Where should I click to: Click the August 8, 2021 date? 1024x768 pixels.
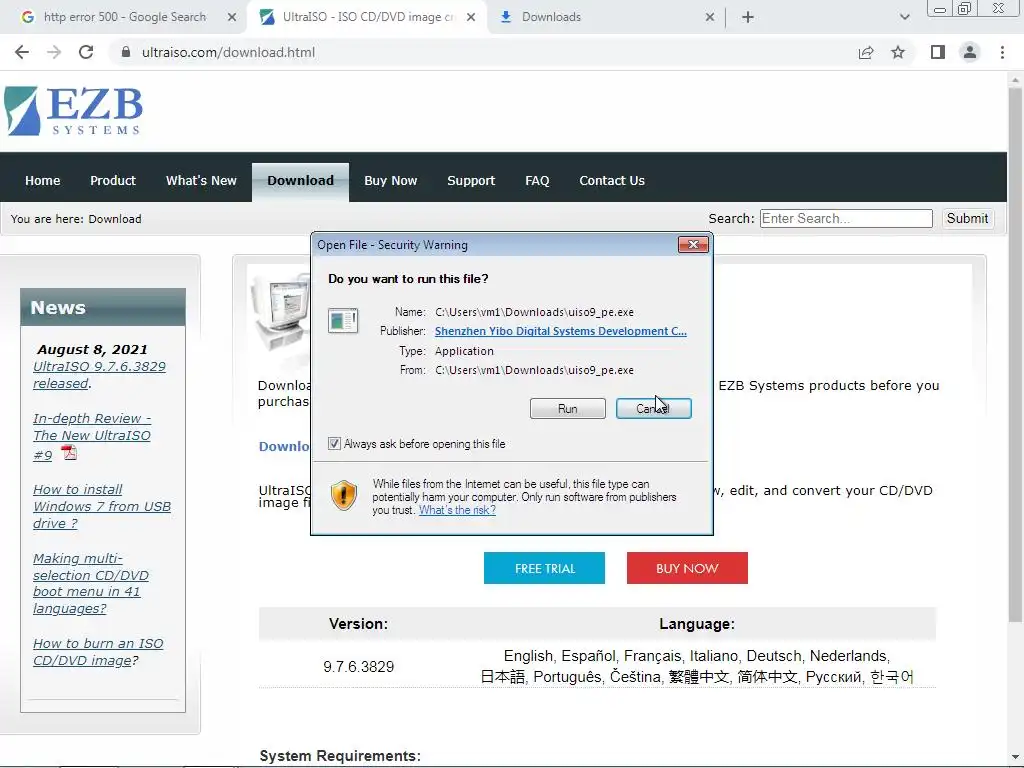tap(92, 349)
